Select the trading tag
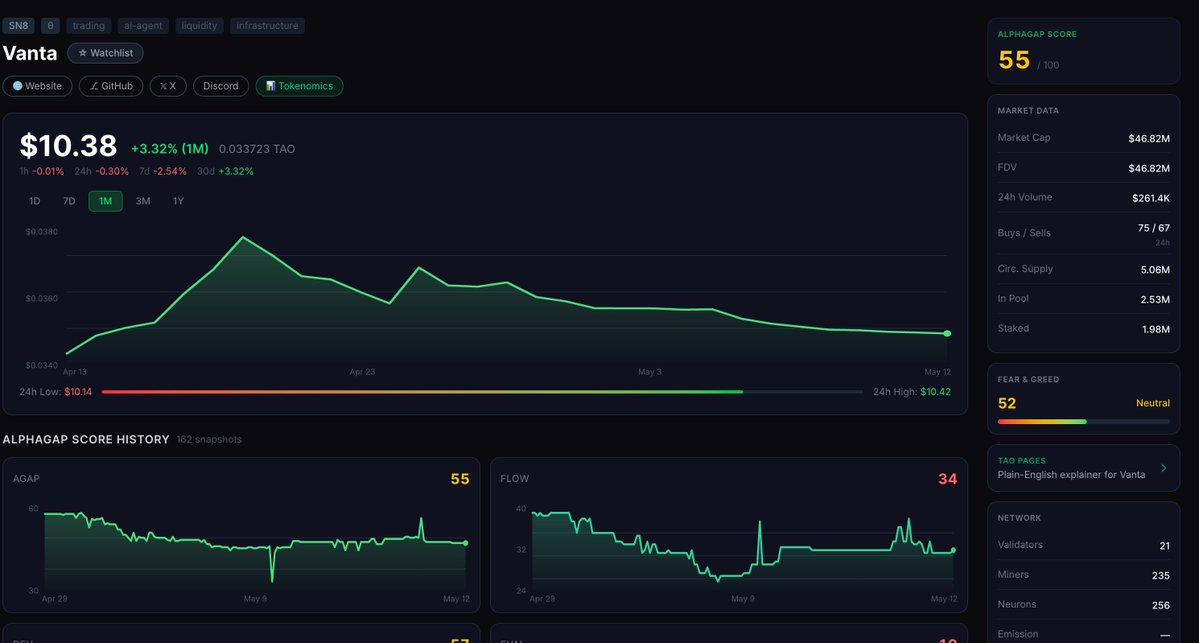The image size is (1199, 643). click(89, 25)
